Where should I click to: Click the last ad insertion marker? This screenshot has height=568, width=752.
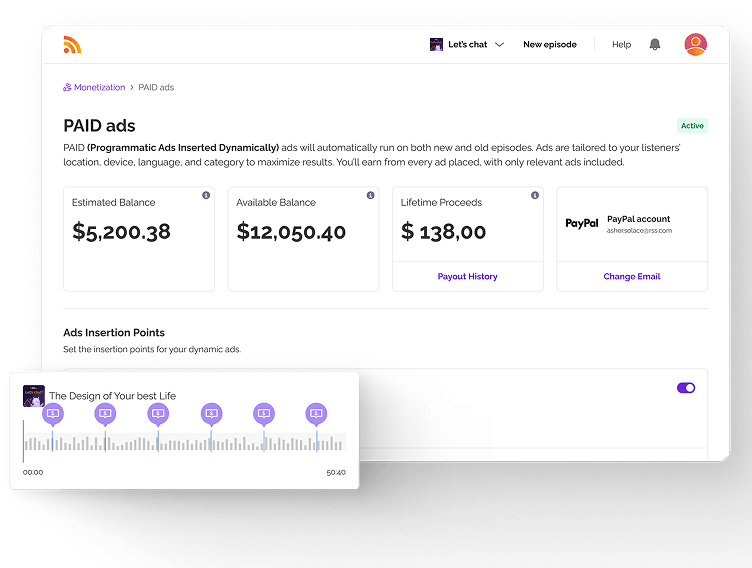pos(316,413)
